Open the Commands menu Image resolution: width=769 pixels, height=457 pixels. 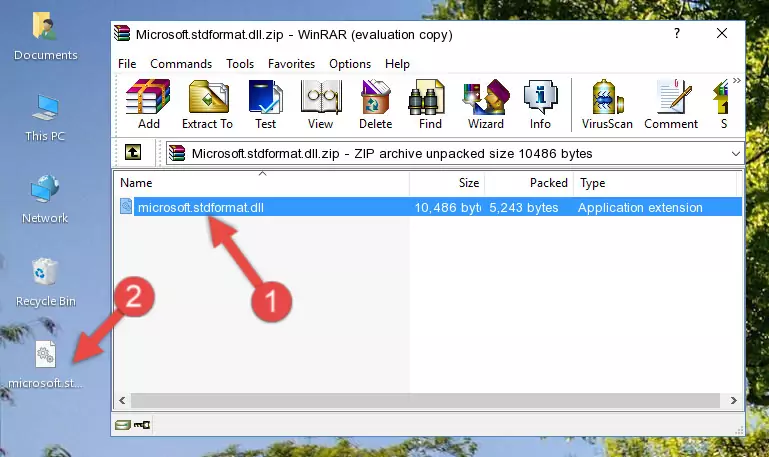pyautogui.click(x=181, y=64)
